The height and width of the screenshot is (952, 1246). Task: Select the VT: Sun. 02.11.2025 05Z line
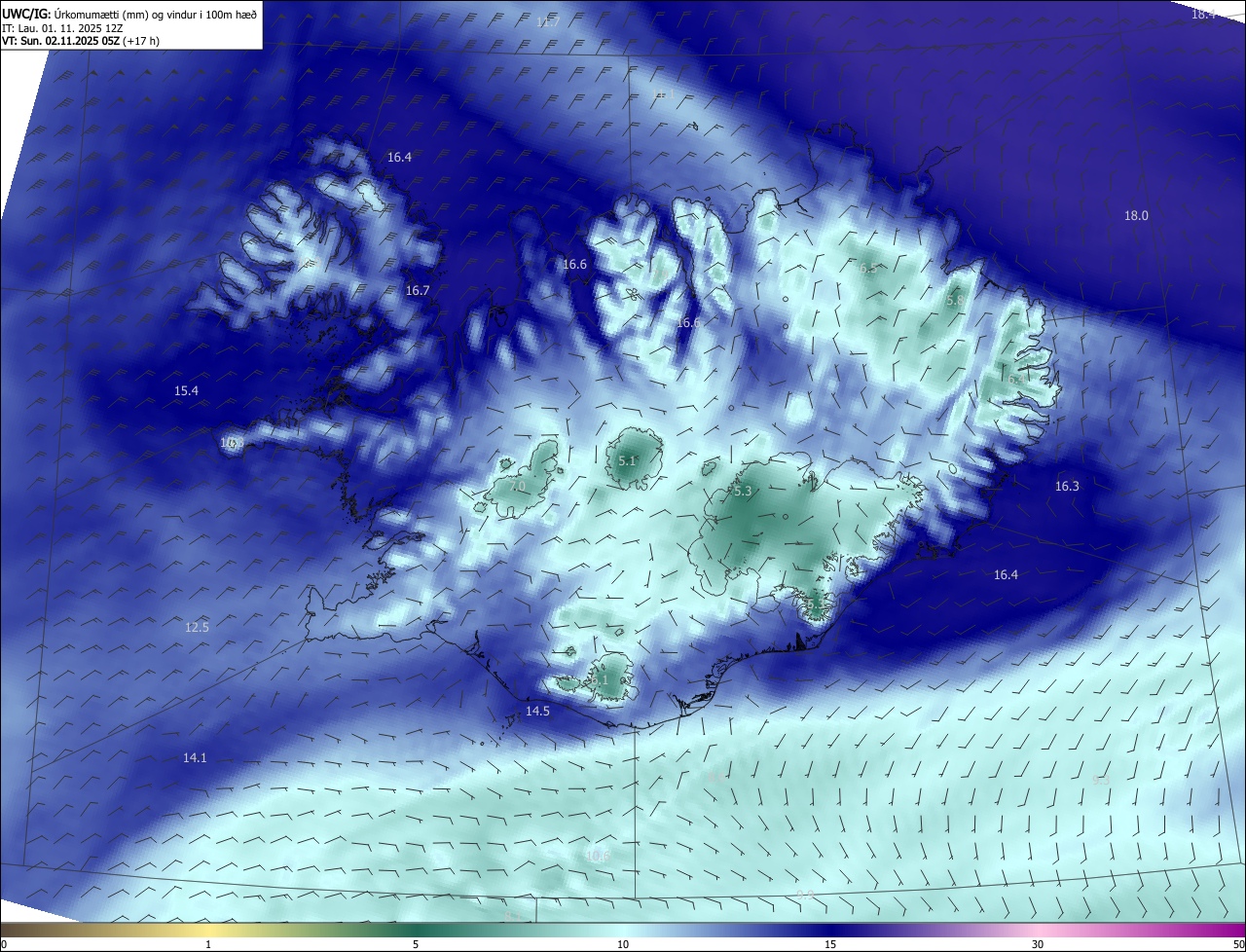click(x=79, y=42)
